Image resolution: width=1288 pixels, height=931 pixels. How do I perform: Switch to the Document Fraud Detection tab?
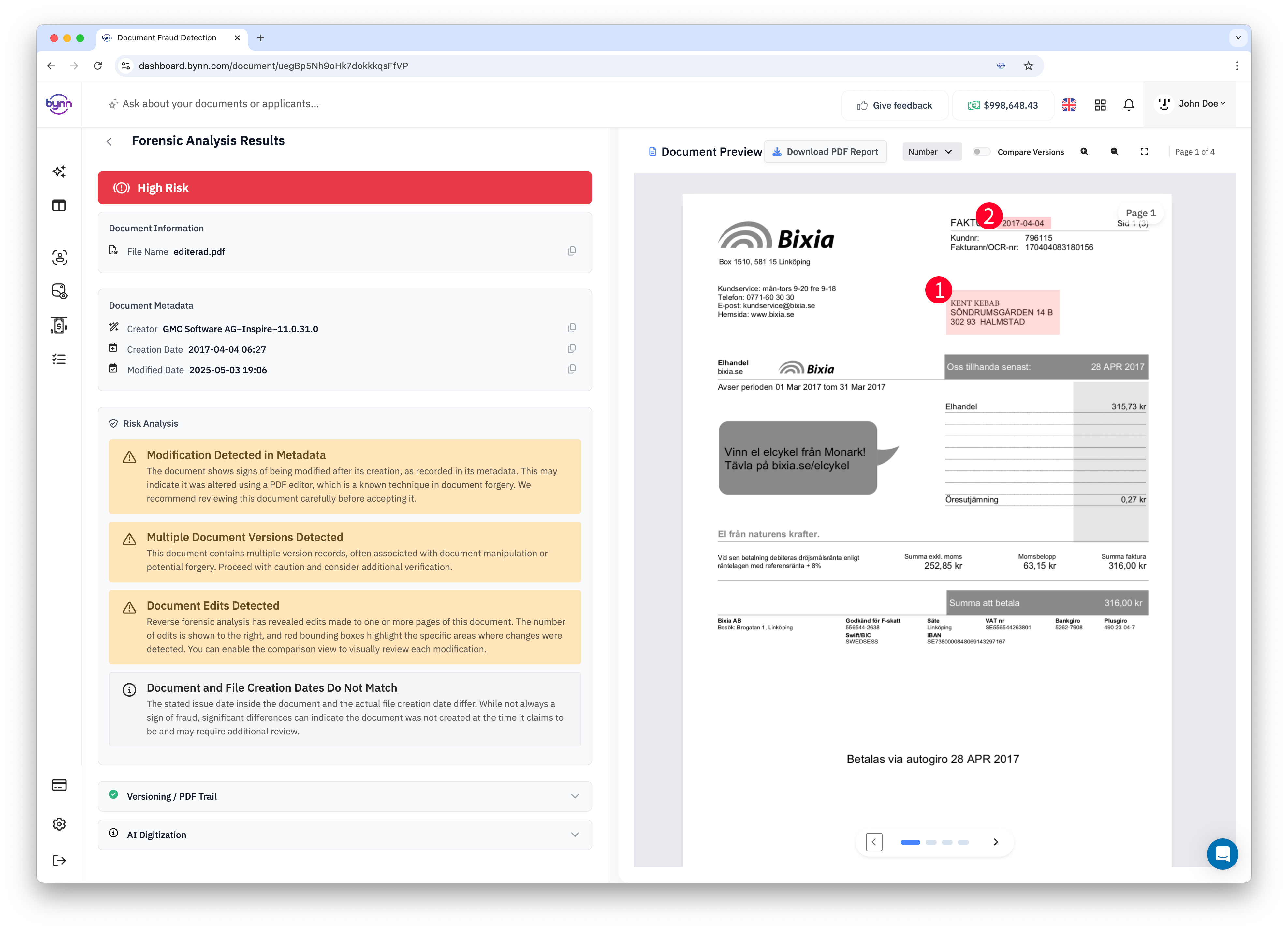click(x=167, y=38)
